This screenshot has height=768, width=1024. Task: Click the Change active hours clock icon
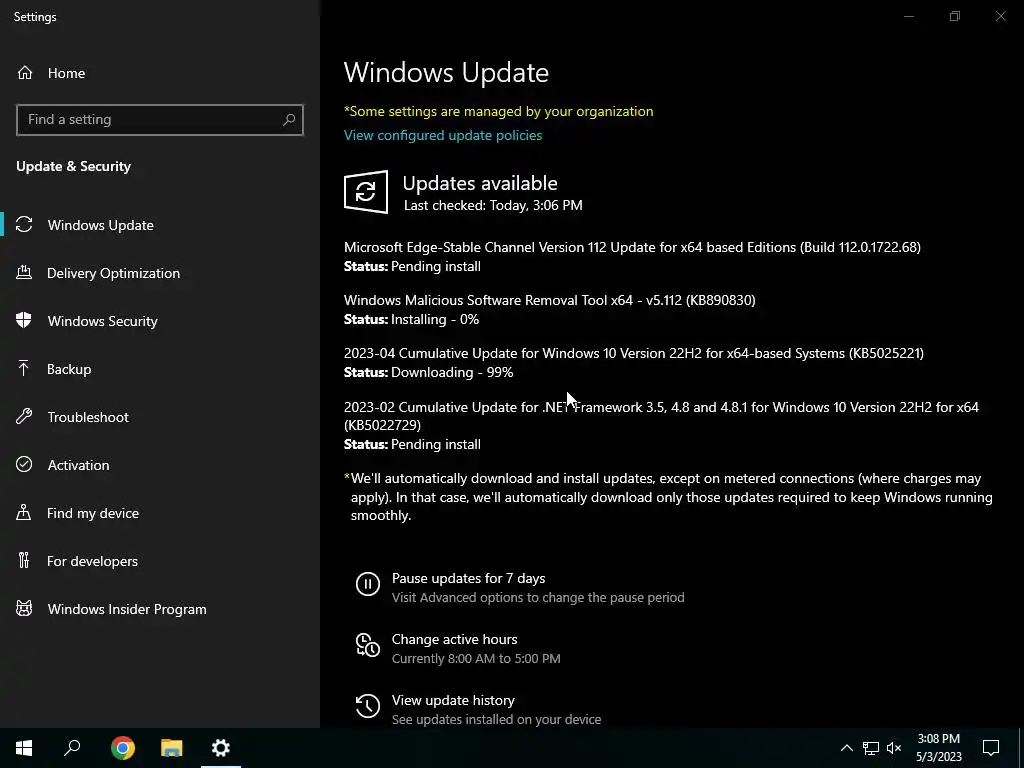[368, 645]
